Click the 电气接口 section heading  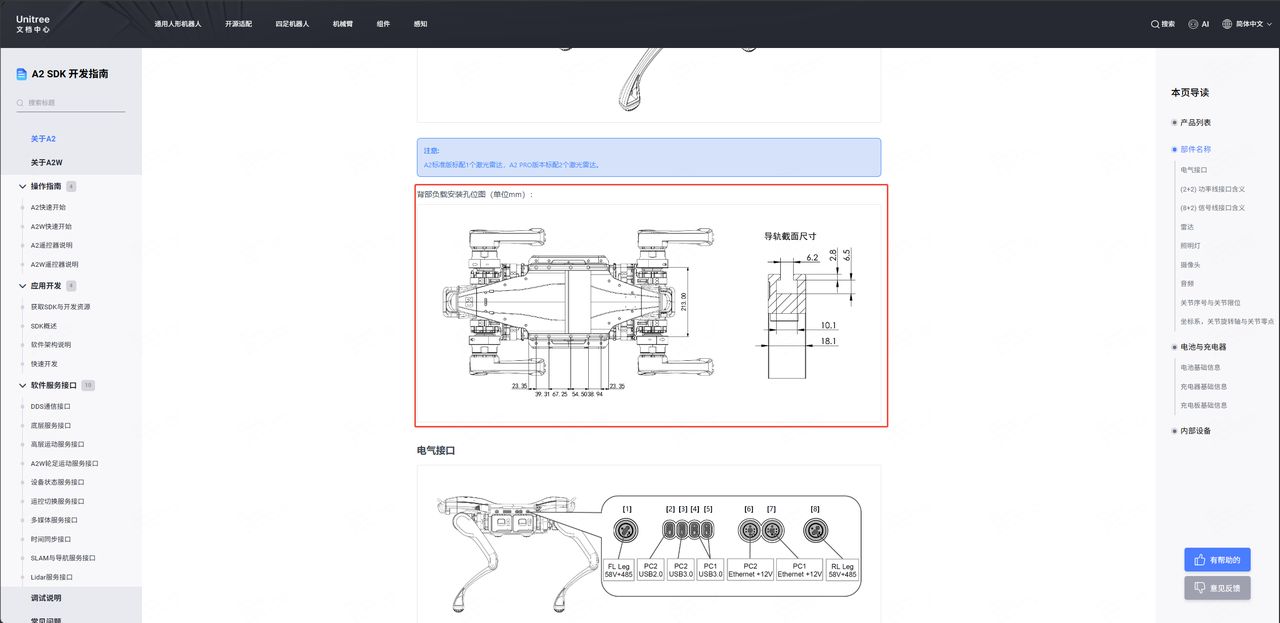[x=436, y=451]
